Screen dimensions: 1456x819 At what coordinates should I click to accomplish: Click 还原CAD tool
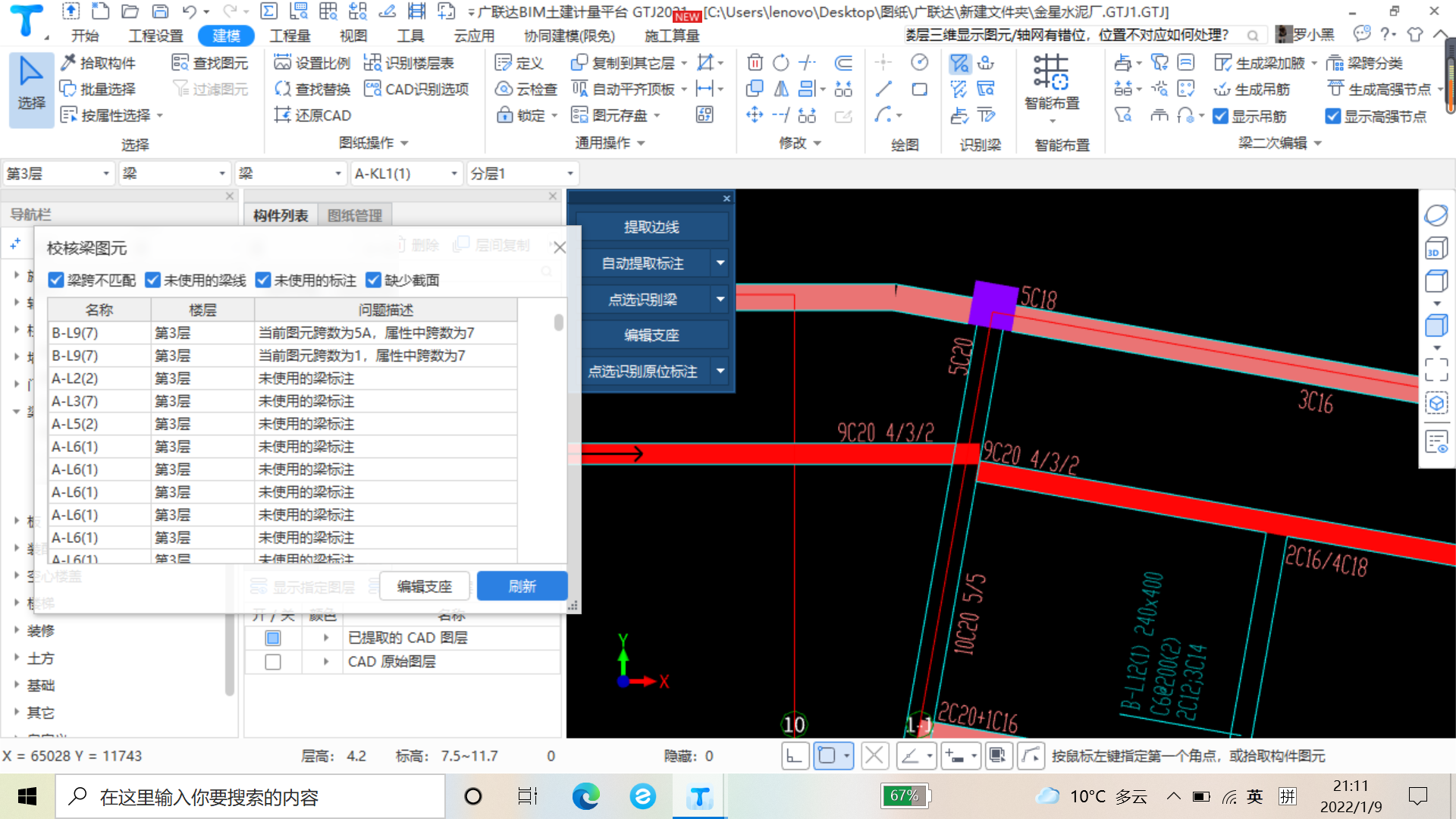[x=312, y=115]
